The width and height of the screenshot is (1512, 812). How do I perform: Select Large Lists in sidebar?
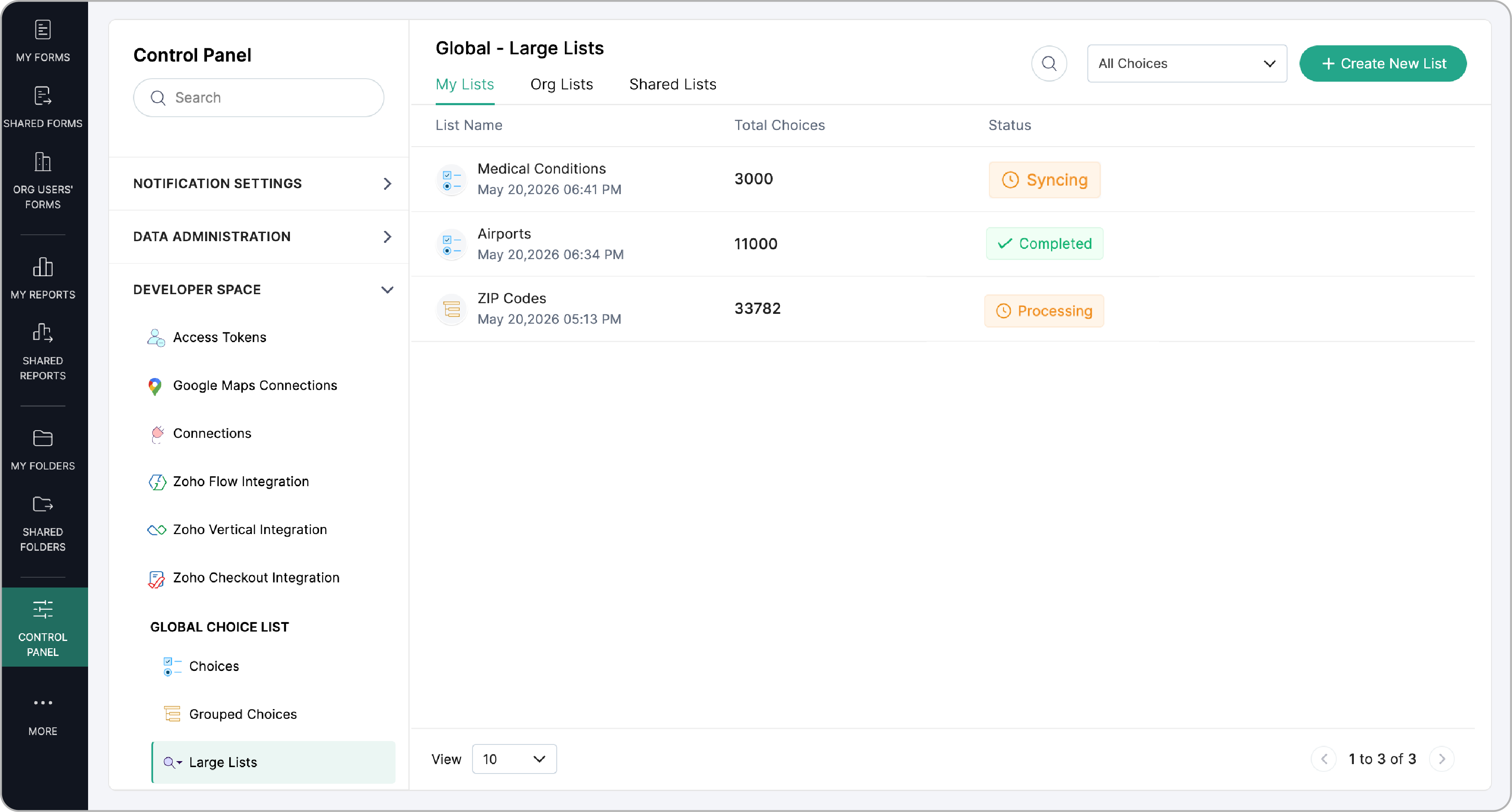coord(274,763)
